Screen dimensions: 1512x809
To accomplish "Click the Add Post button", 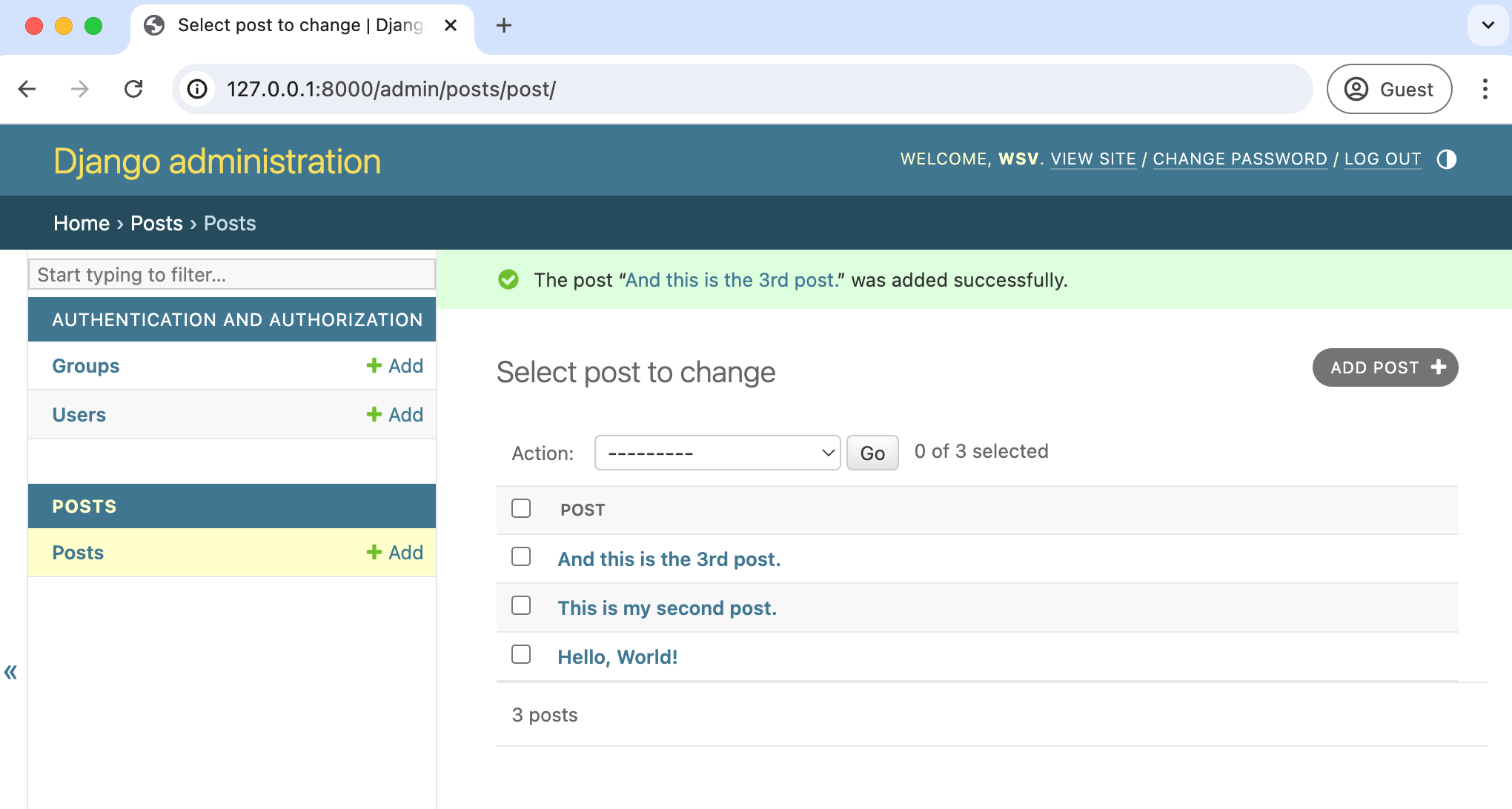I will [x=1385, y=367].
